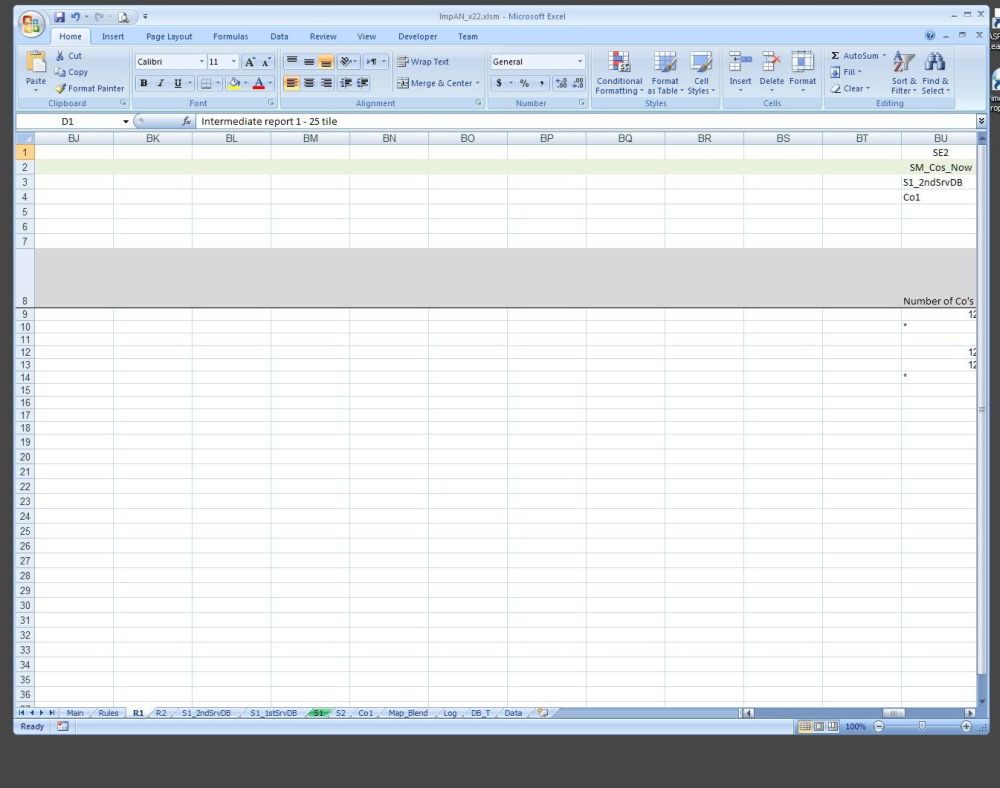Toggle Wrap Text for cell
This screenshot has height=788, width=1000.
(423, 61)
